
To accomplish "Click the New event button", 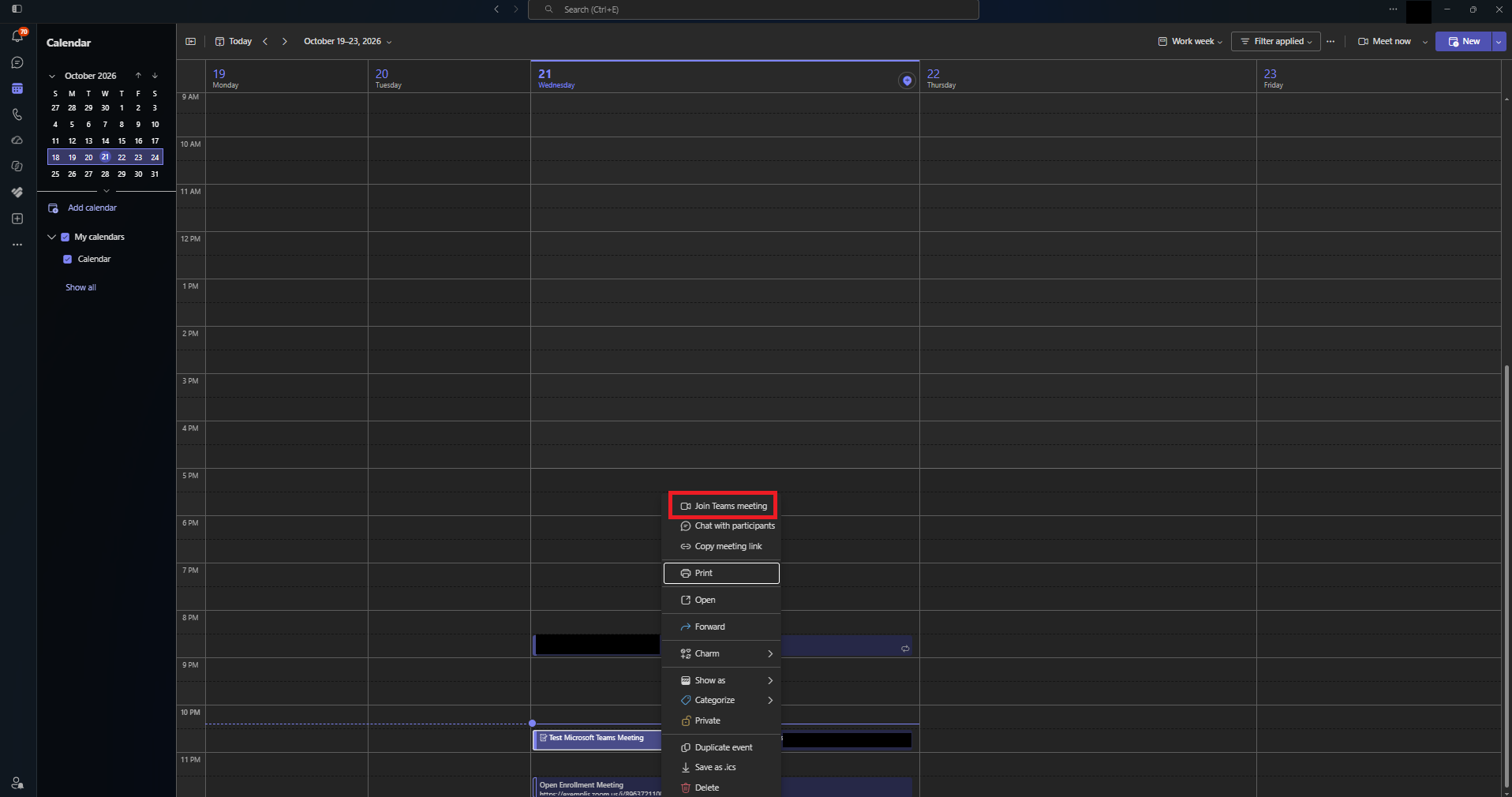I will point(1464,42).
